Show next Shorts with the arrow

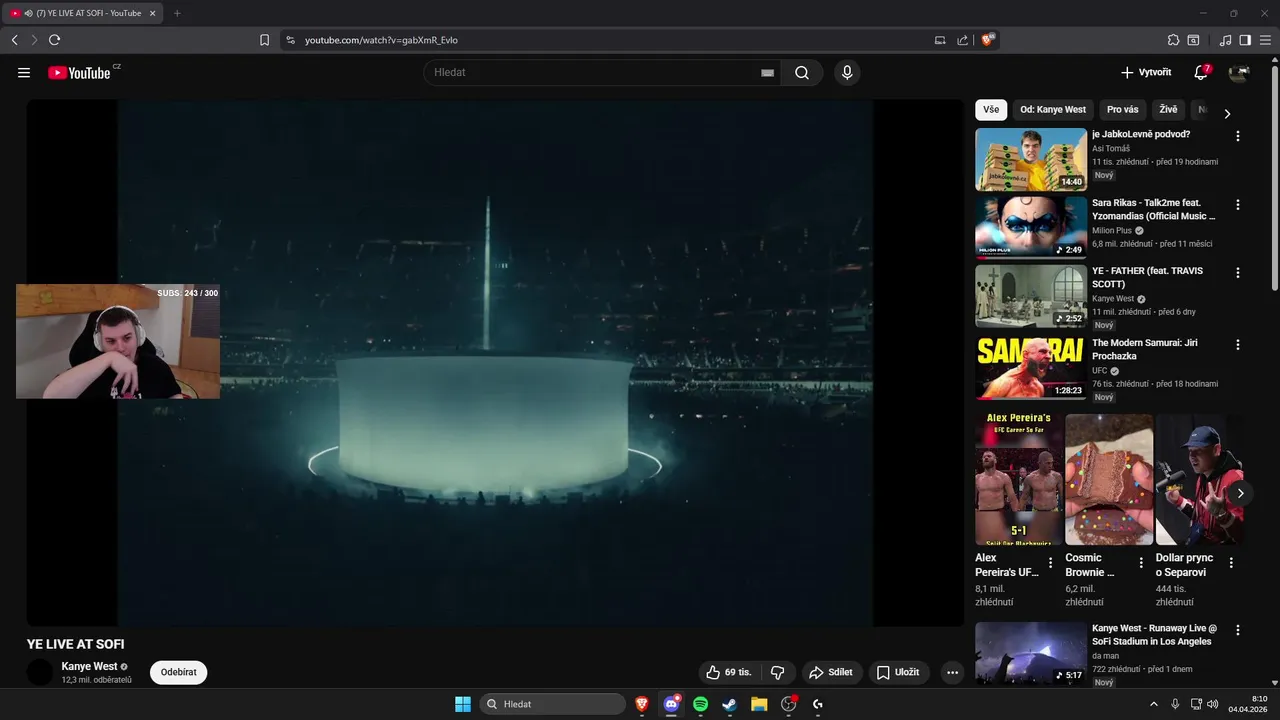[x=1240, y=493]
